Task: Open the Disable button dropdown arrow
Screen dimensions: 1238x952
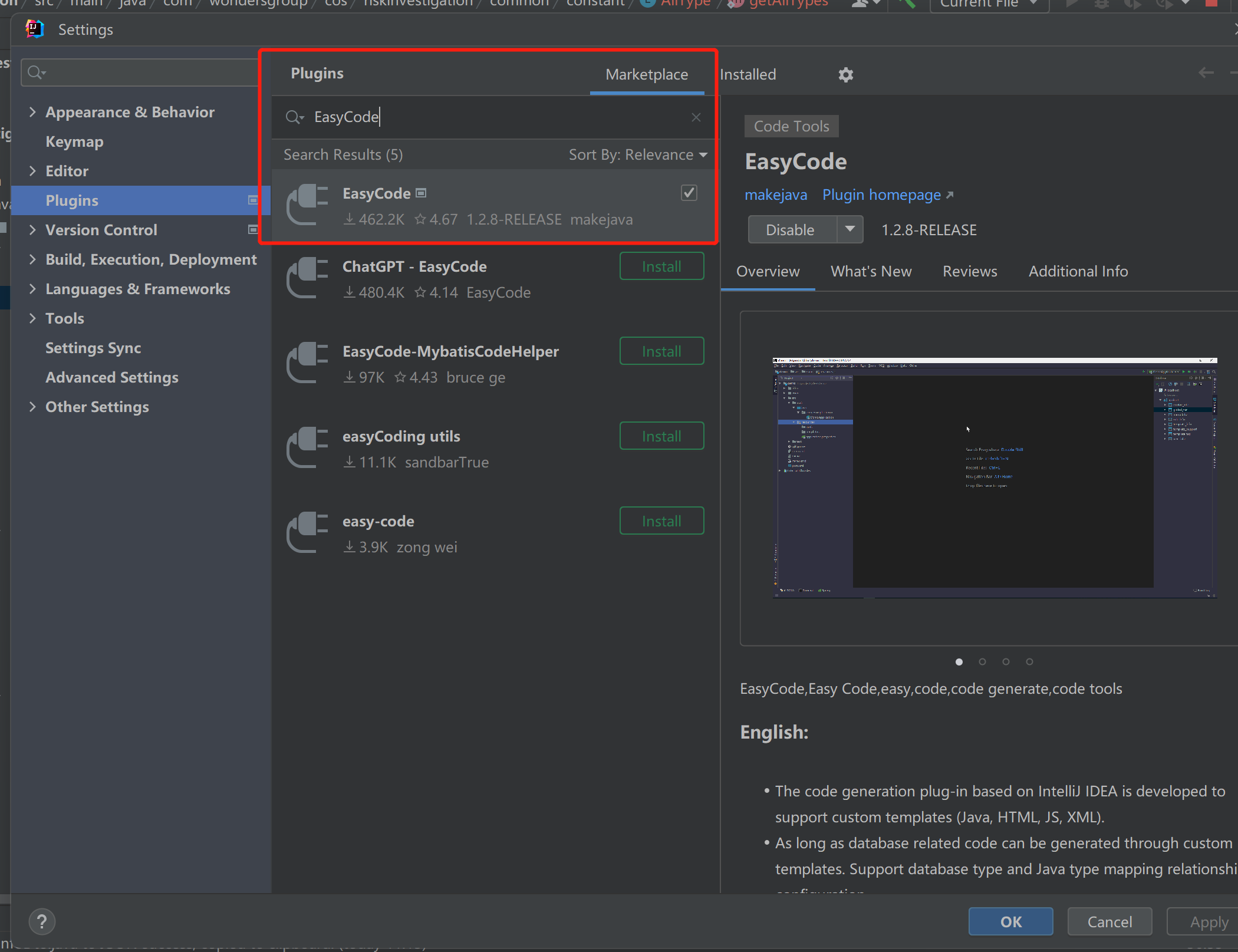Action: 850,229
